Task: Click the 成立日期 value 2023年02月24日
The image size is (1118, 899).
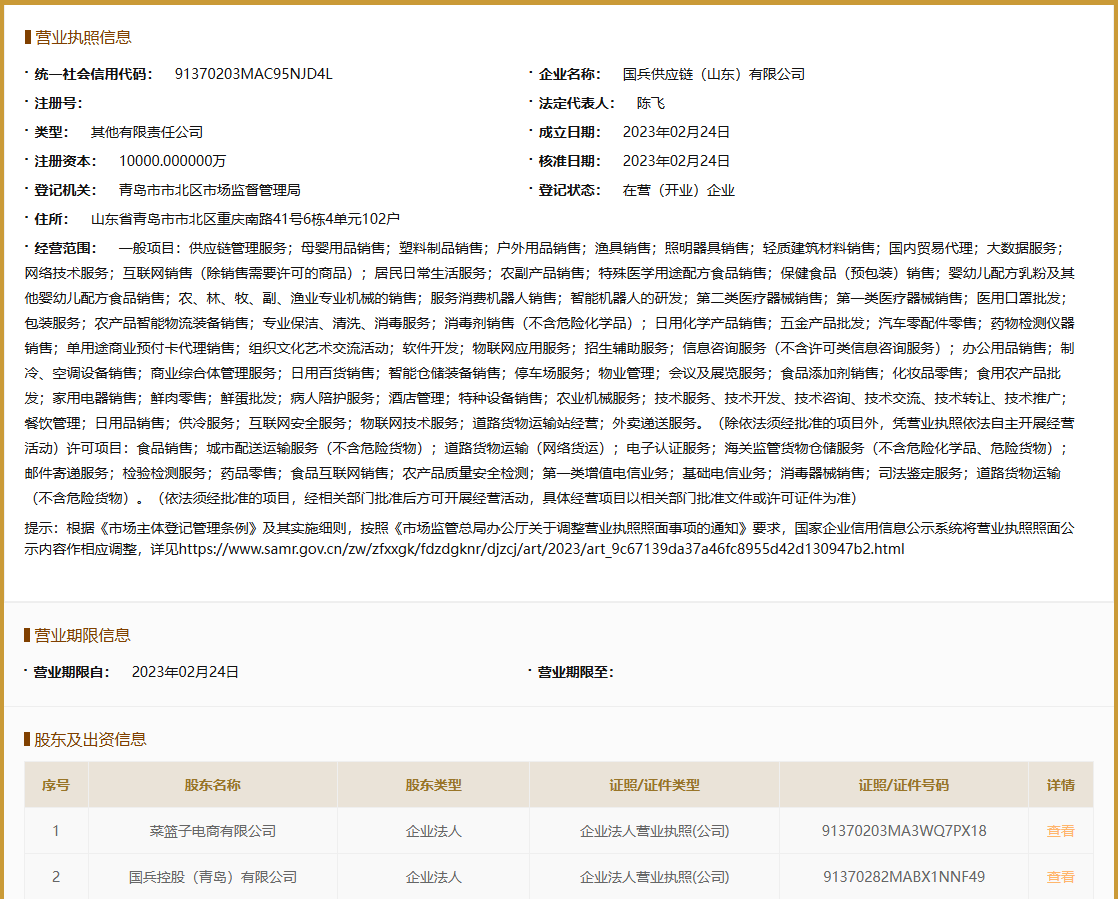Action: pos(676,132)
